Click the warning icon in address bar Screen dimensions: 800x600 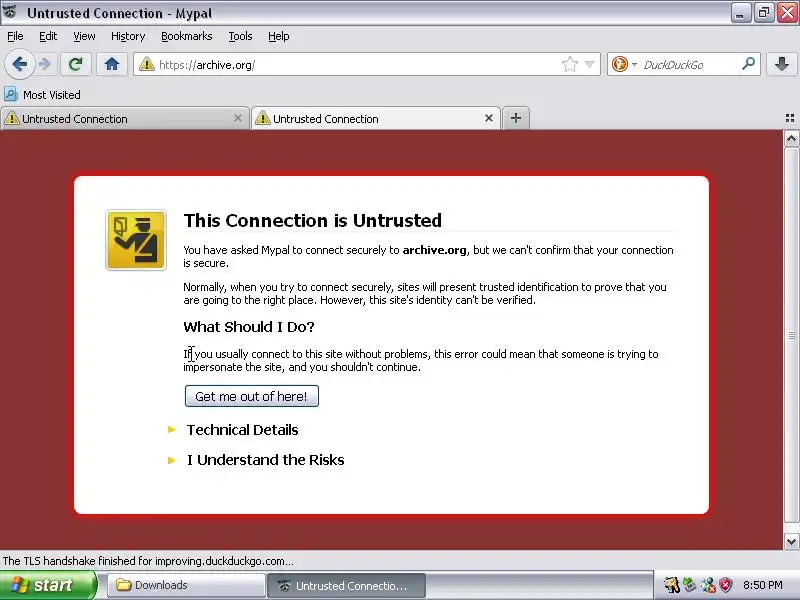147,64
